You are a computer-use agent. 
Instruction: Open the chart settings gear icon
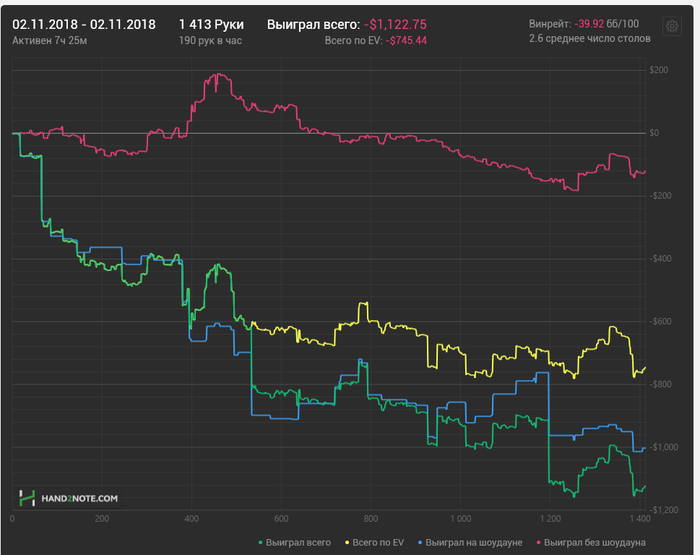click(672, 26)
